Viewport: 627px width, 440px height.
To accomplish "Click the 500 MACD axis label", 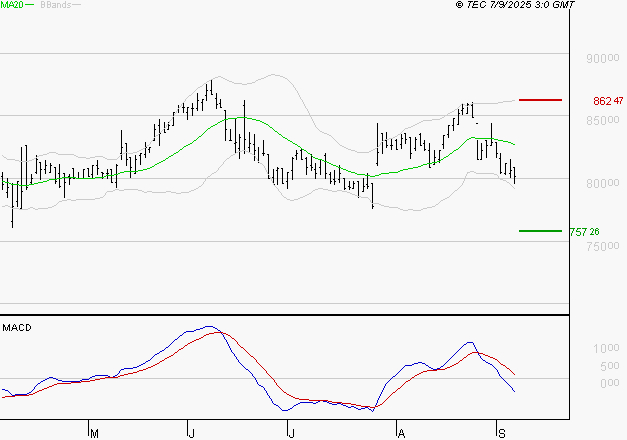I will pos(609,366).
